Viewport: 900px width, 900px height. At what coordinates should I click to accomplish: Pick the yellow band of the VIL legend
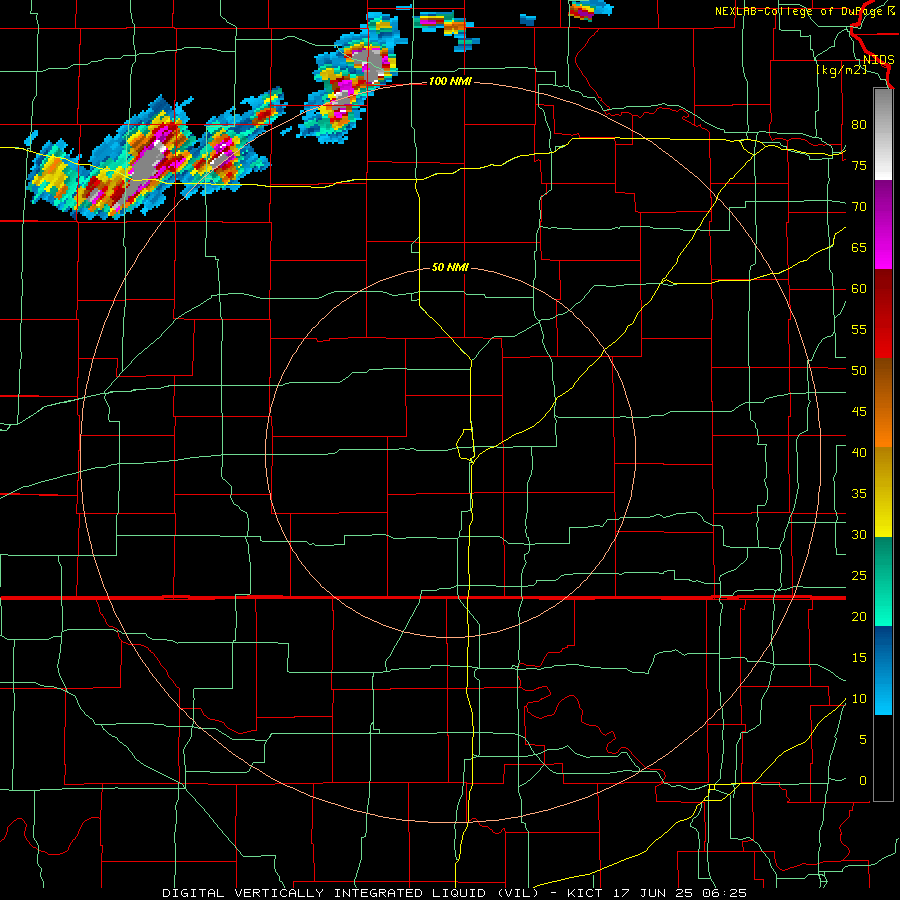(x=883, y=492)
